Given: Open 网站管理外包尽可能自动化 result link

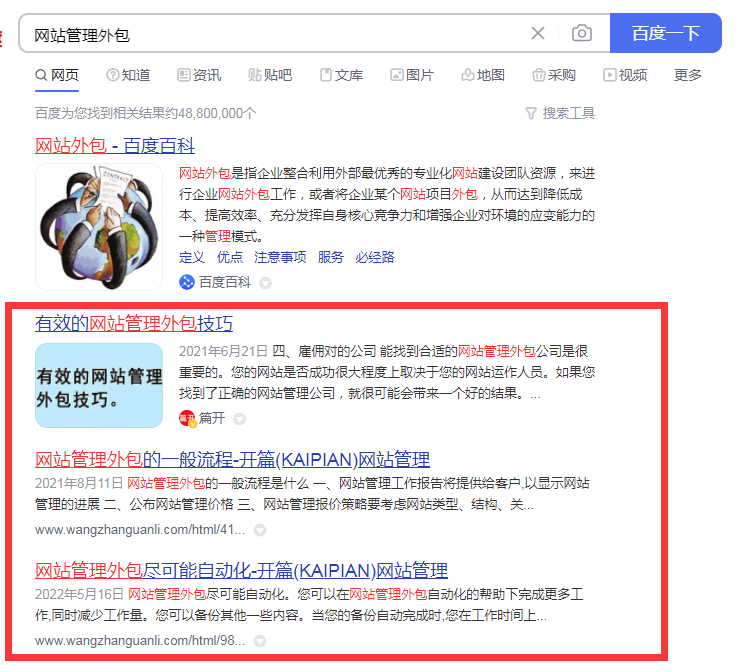Looking at the screenshot, I should click(241, 571).
